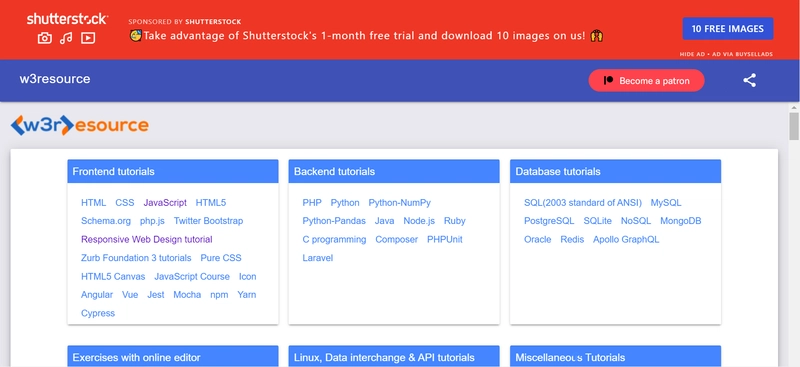Click the music note icon in the ad
This screenshot has width=800, height=367.
point(66,38)
